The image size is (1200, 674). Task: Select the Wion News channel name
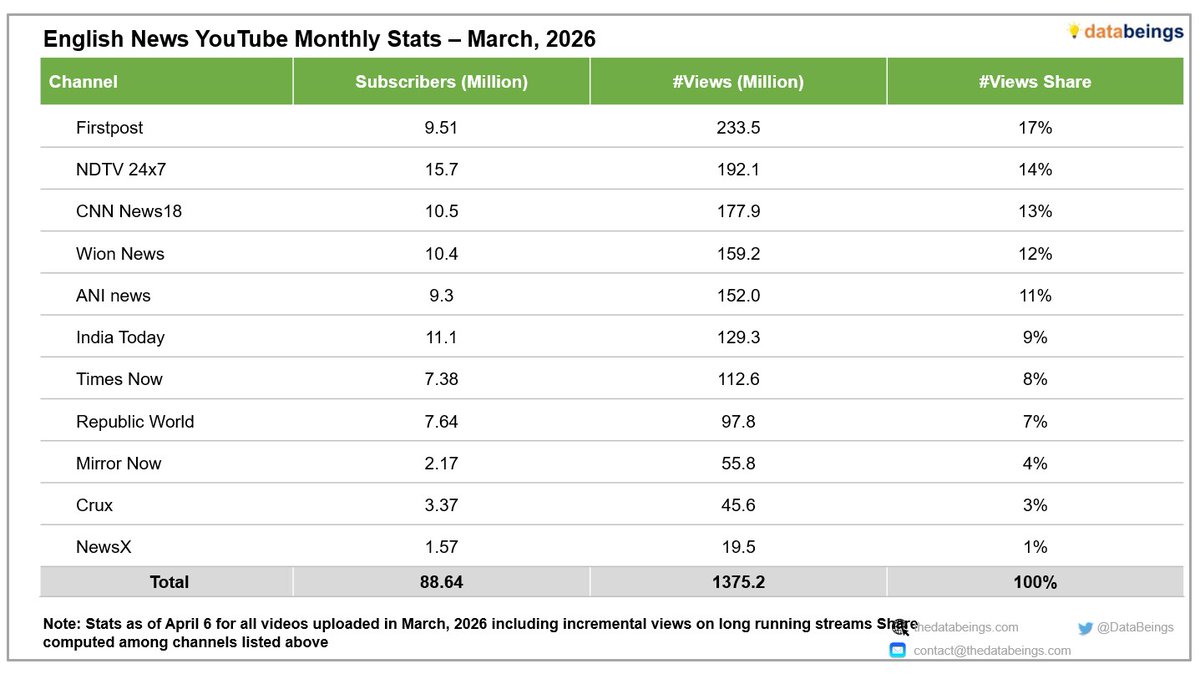120,254
